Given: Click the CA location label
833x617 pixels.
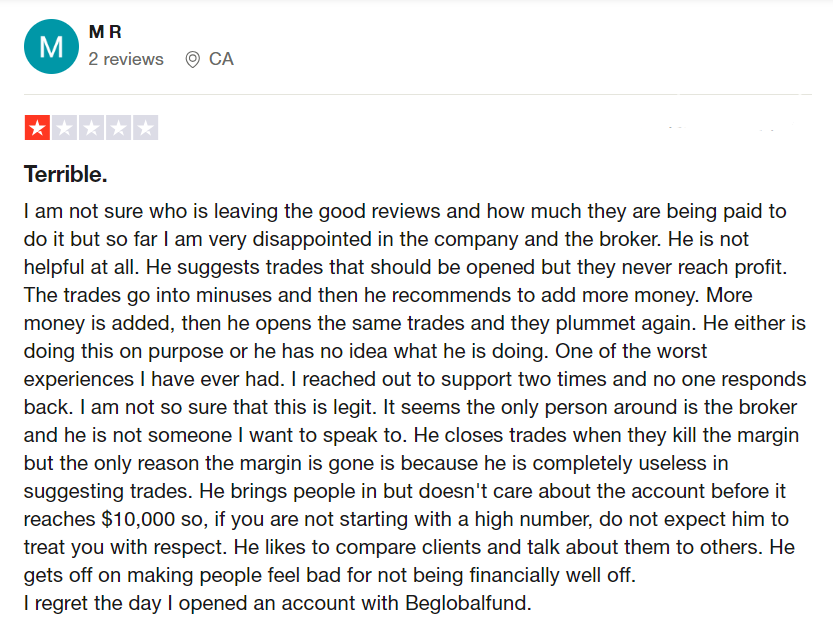Looking at the screenshot, I should point(221,60).
